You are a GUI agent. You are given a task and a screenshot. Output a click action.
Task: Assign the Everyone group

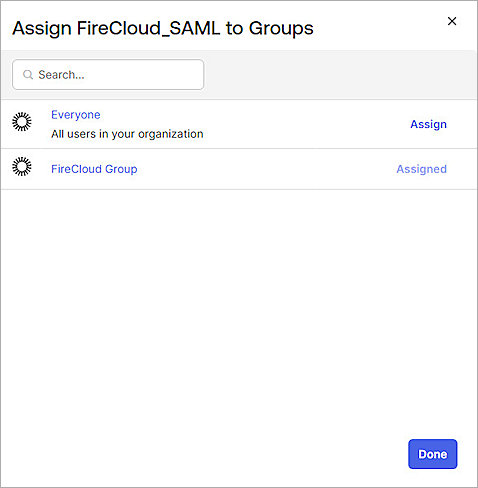[428, 124]
